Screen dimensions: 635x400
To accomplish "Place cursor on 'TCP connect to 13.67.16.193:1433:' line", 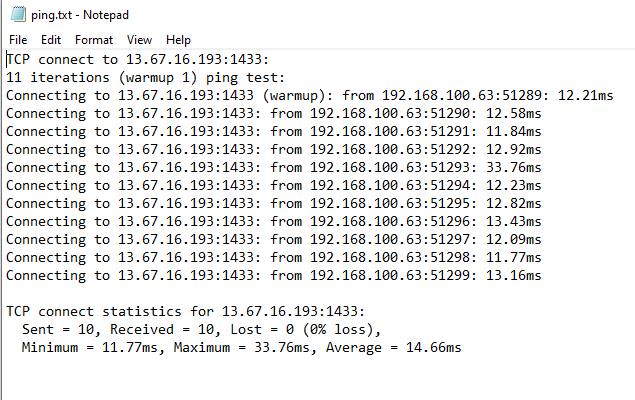I will pyautogui.click(x=138, y=60).
